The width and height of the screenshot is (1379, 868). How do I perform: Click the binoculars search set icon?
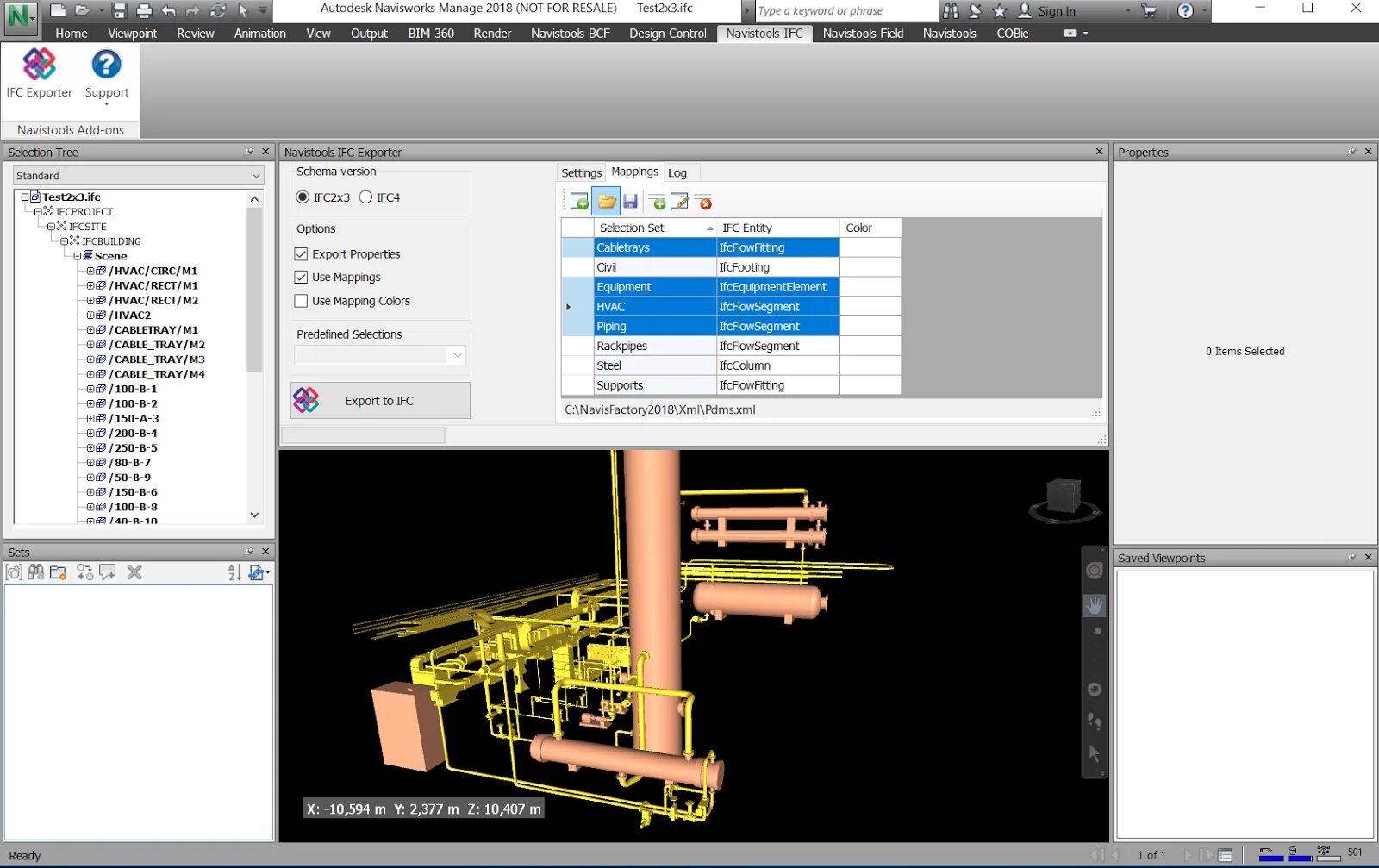click(35, 572)
